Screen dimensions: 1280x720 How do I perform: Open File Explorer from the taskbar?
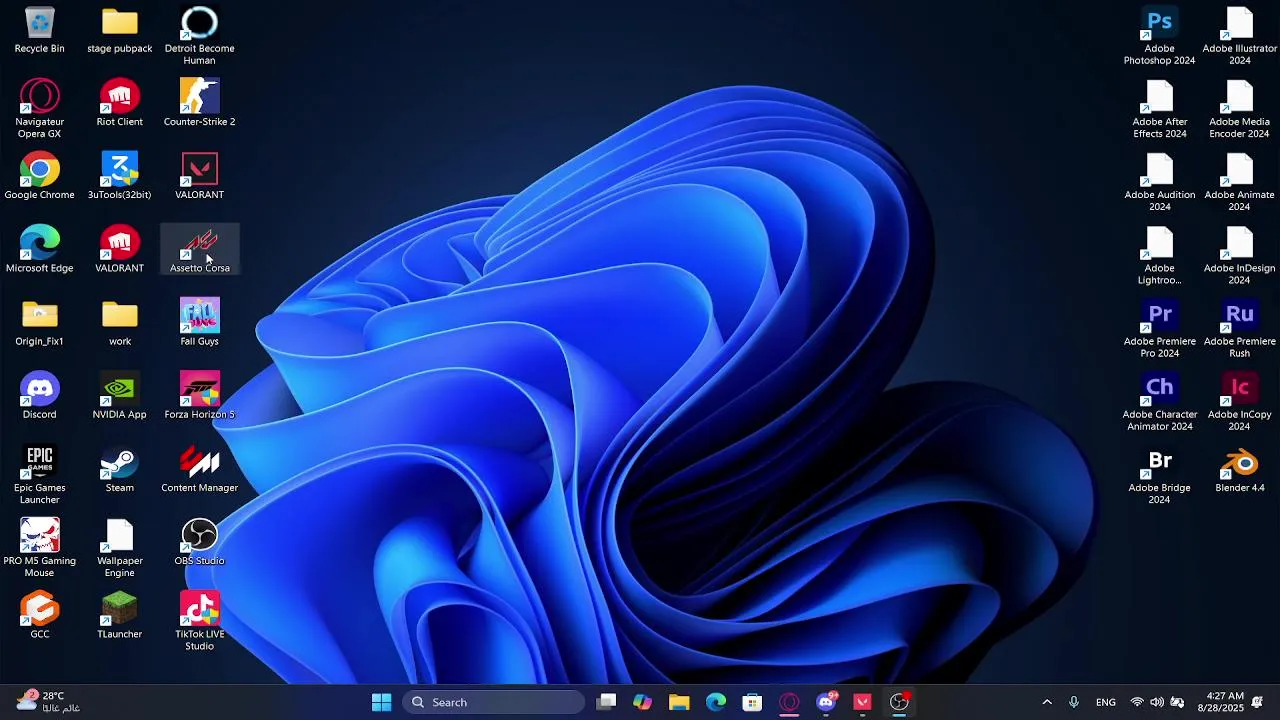coord(679,702)
